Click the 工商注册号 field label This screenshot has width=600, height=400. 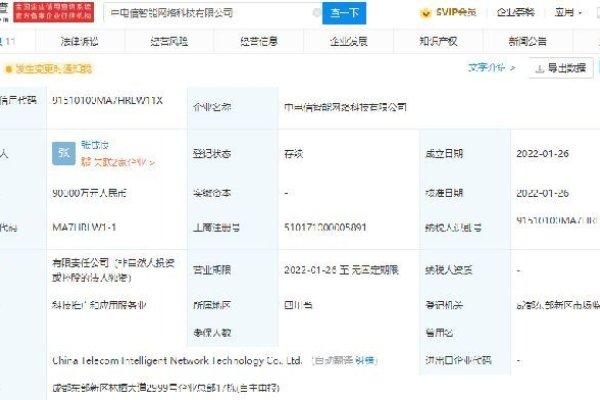click(x=217, y=228)
